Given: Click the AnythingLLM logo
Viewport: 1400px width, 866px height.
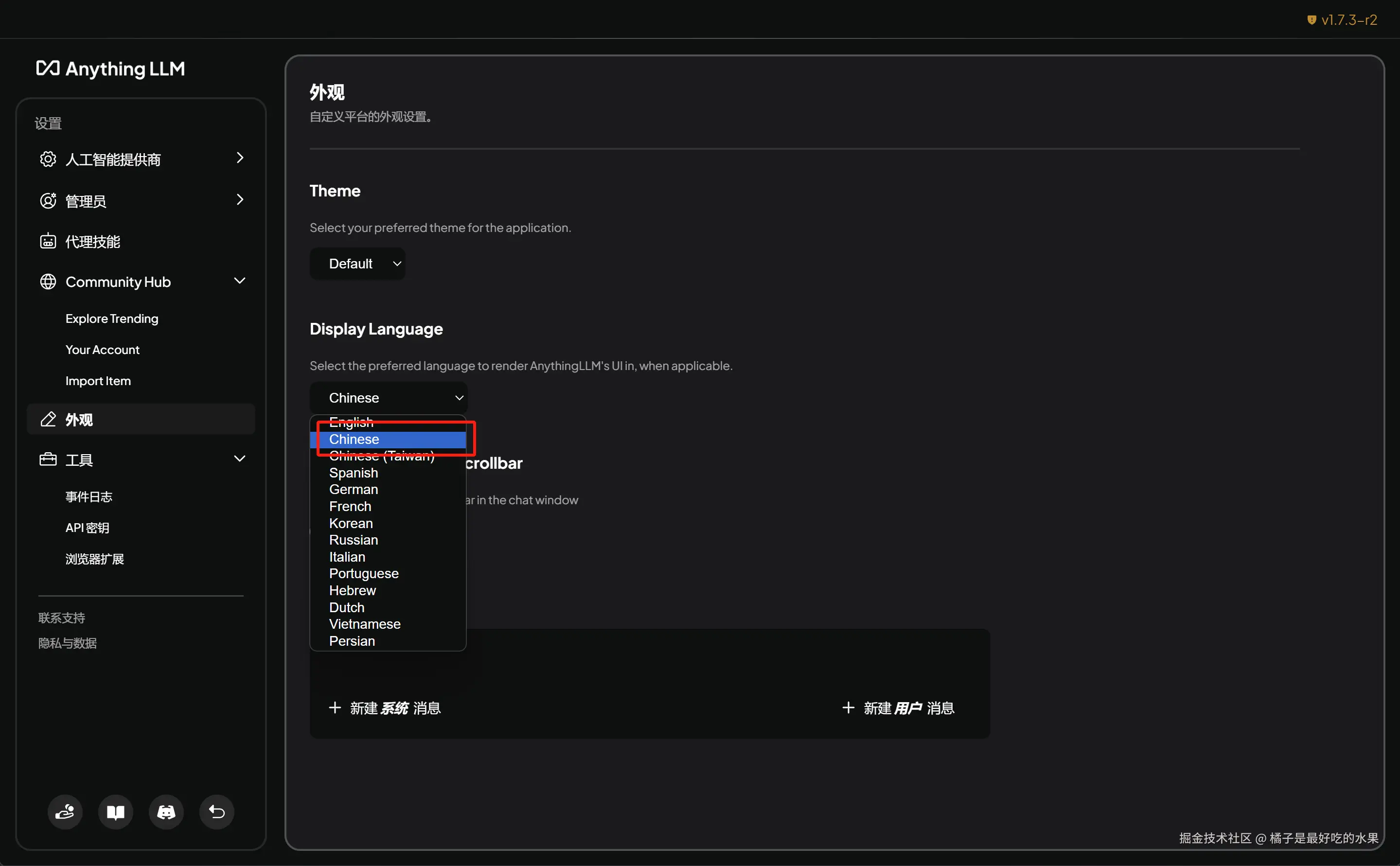Looking at the screenshot, I should (x=110, y=69).
